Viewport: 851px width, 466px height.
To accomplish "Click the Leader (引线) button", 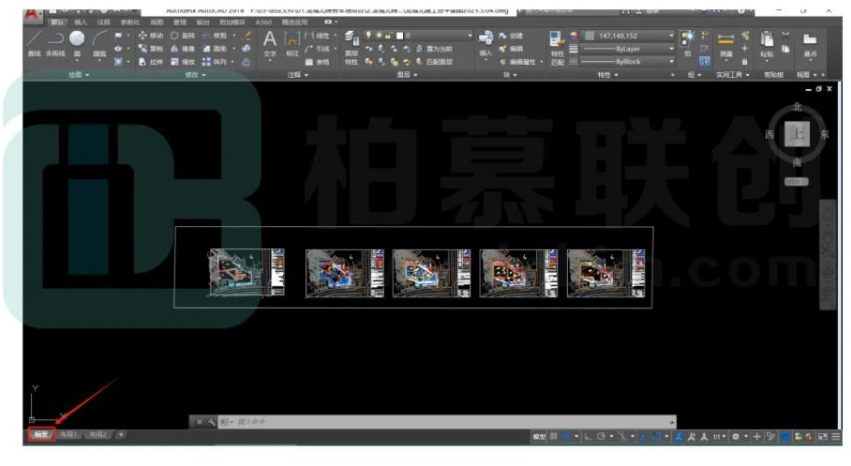I will pyautogui.click(x=318, y=49).
